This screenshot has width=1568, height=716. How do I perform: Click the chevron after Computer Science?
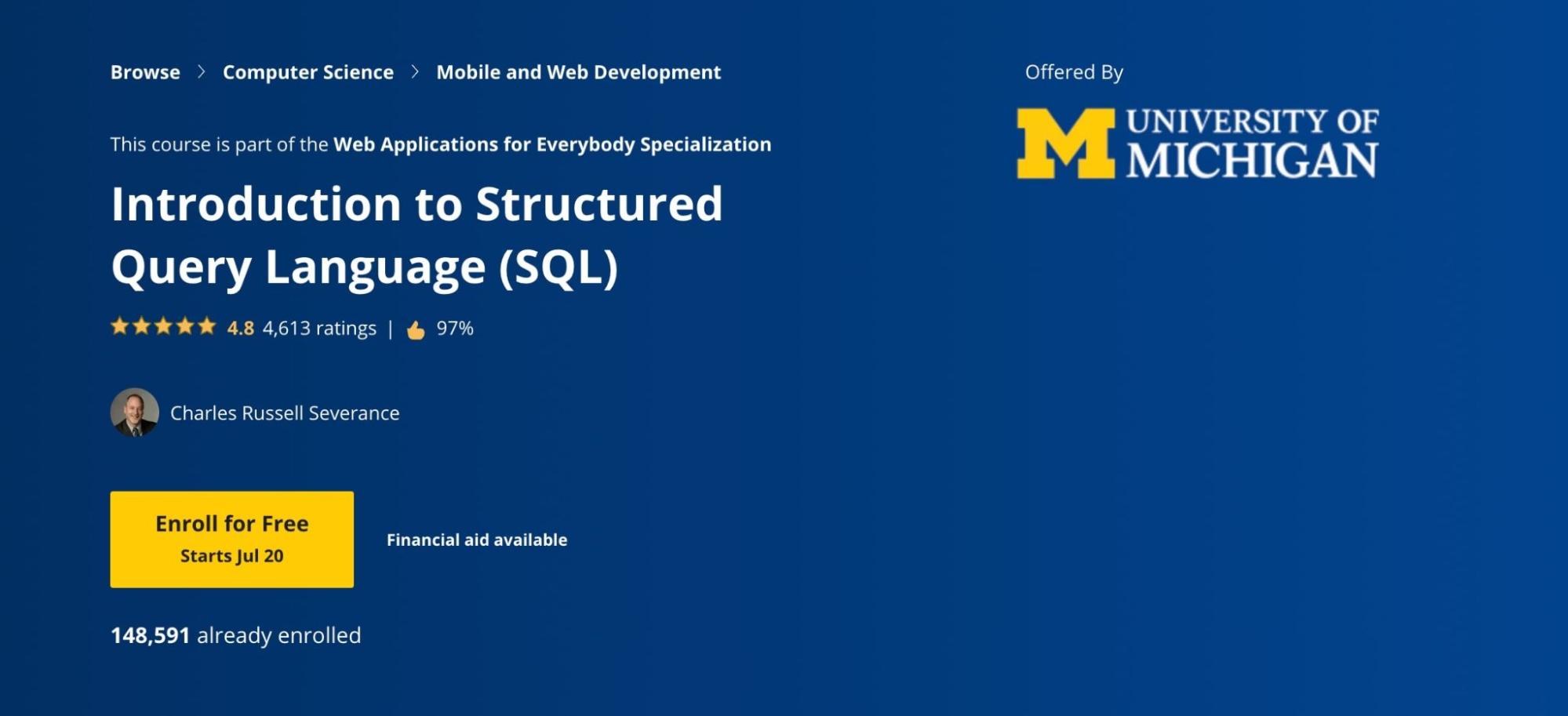pos(415,72)
